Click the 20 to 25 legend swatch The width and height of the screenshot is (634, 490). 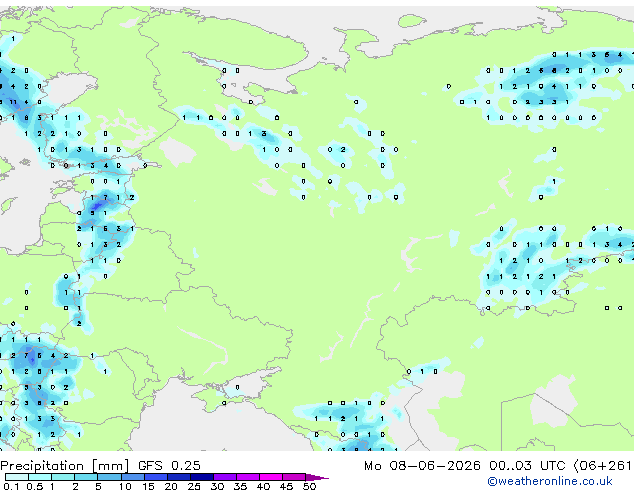tap(178, 477)
